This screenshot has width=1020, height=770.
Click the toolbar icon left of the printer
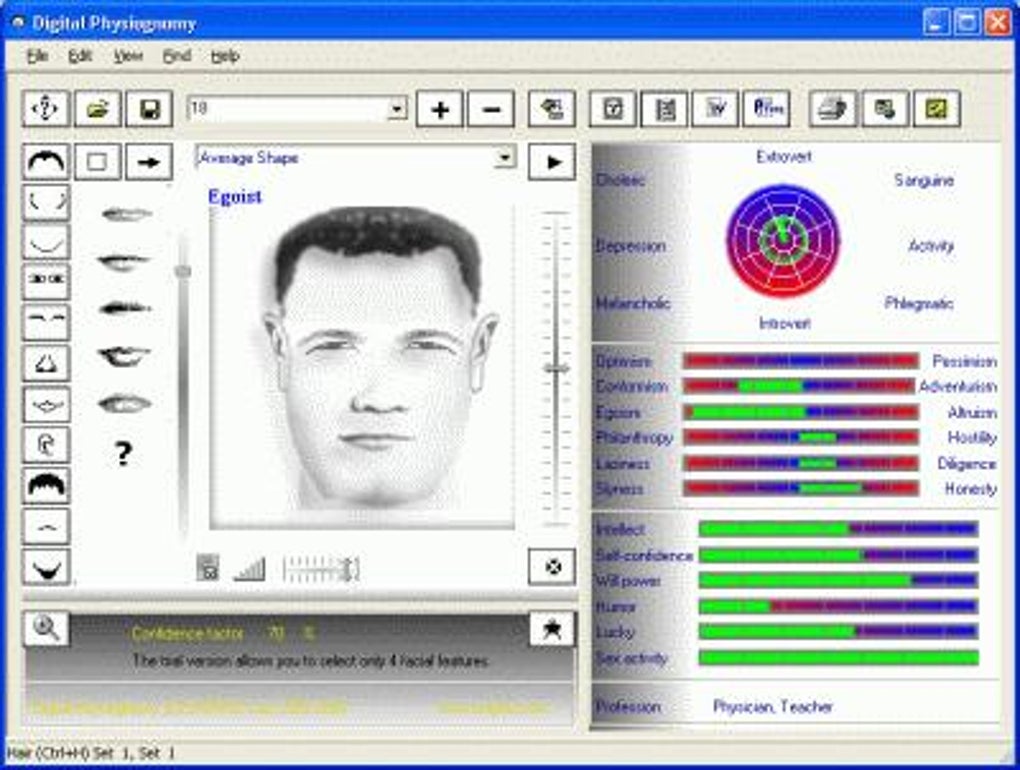click(x=767, y=109)
